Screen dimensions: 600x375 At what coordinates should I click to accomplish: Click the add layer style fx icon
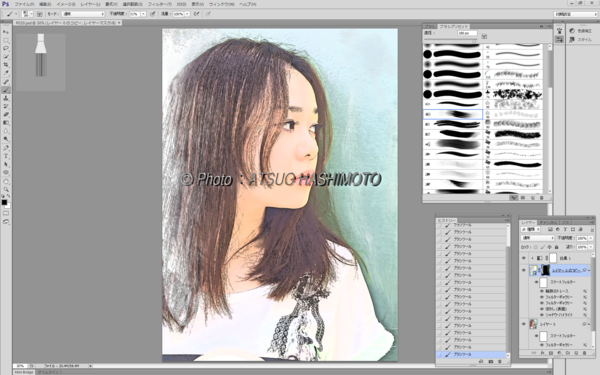[x=543, y=353]
